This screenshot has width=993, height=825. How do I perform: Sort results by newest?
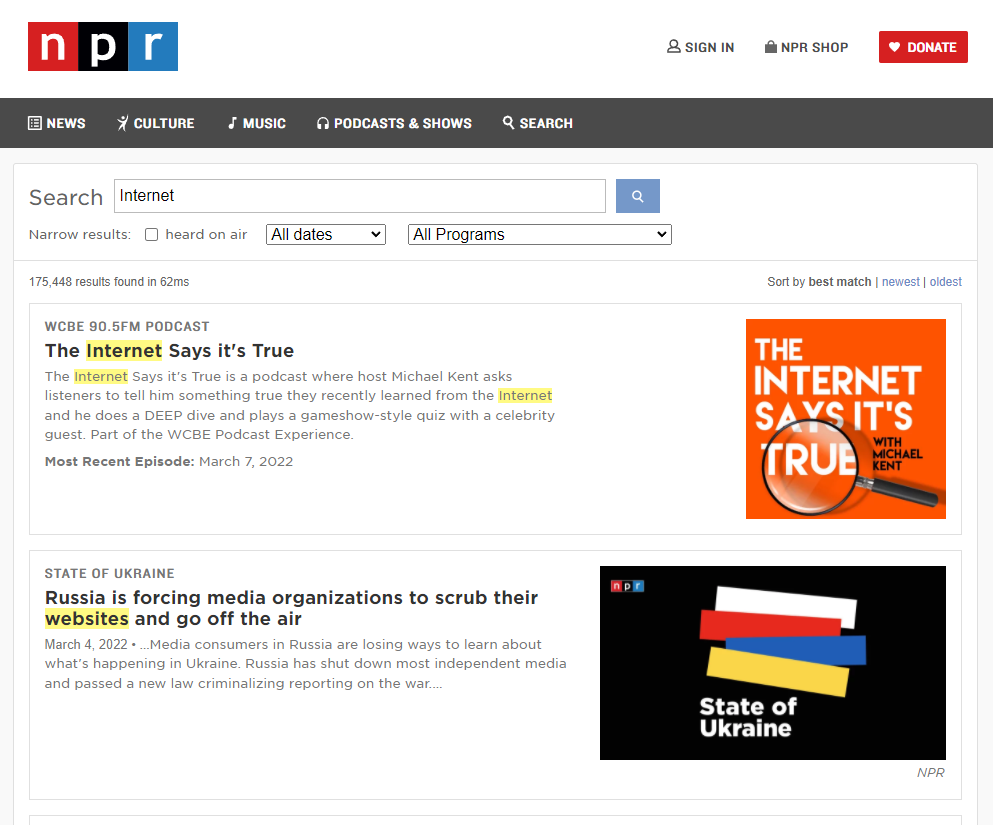click(901, 282)
